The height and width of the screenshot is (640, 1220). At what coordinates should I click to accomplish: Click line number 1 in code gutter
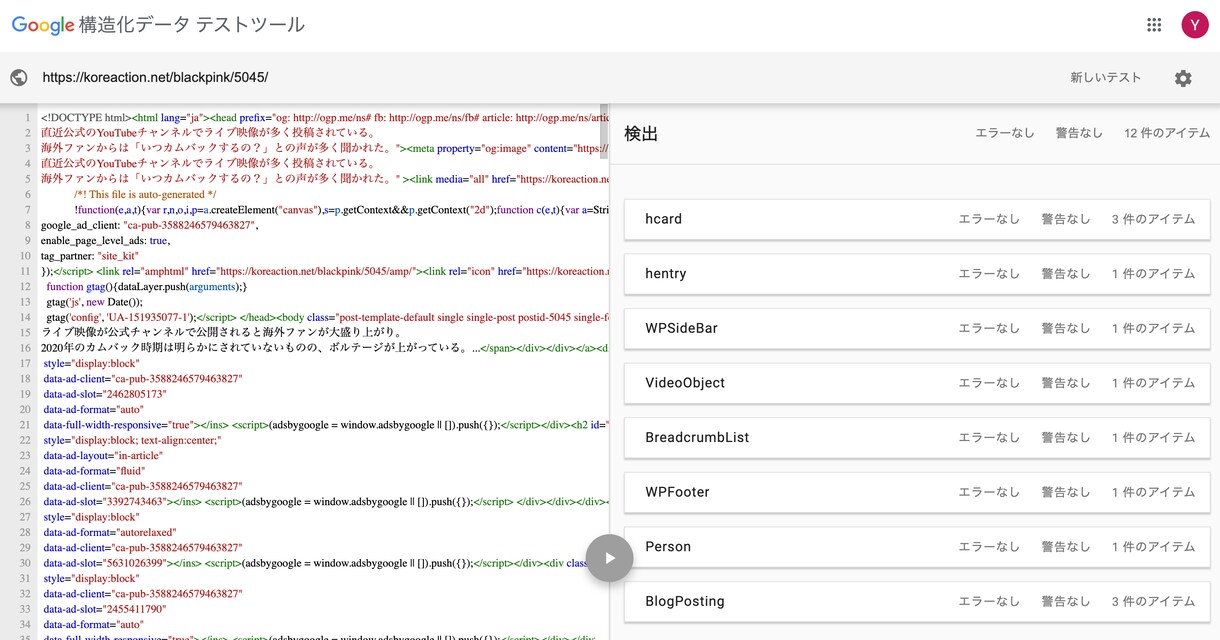(x=28, y=117)
